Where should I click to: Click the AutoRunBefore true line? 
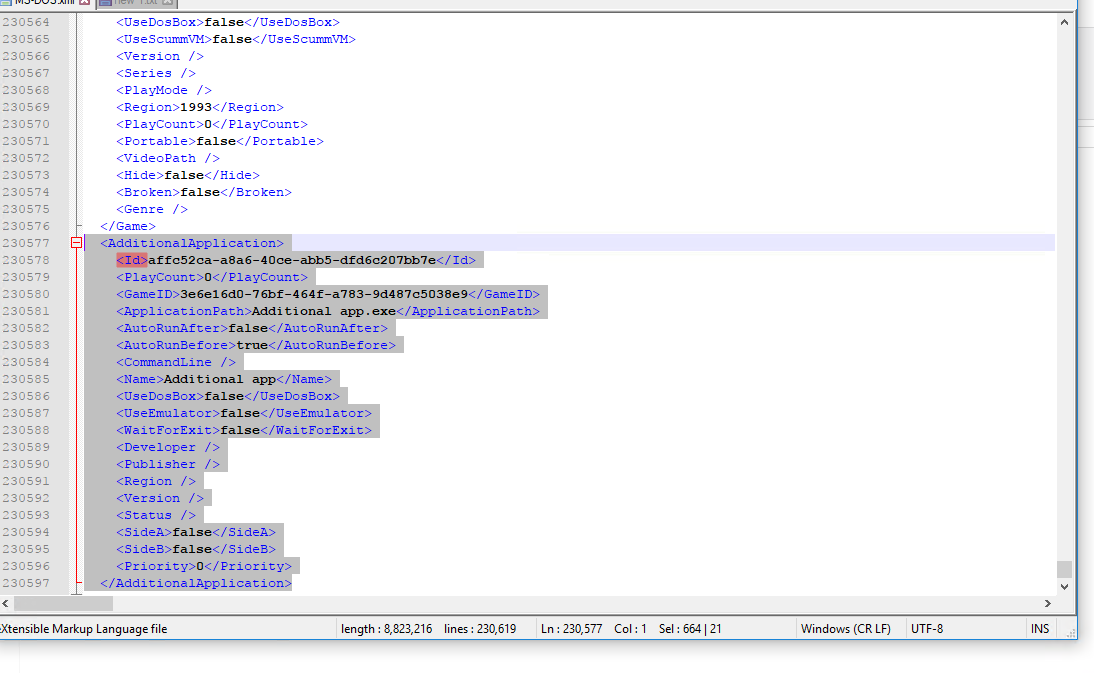coord(256,345)
